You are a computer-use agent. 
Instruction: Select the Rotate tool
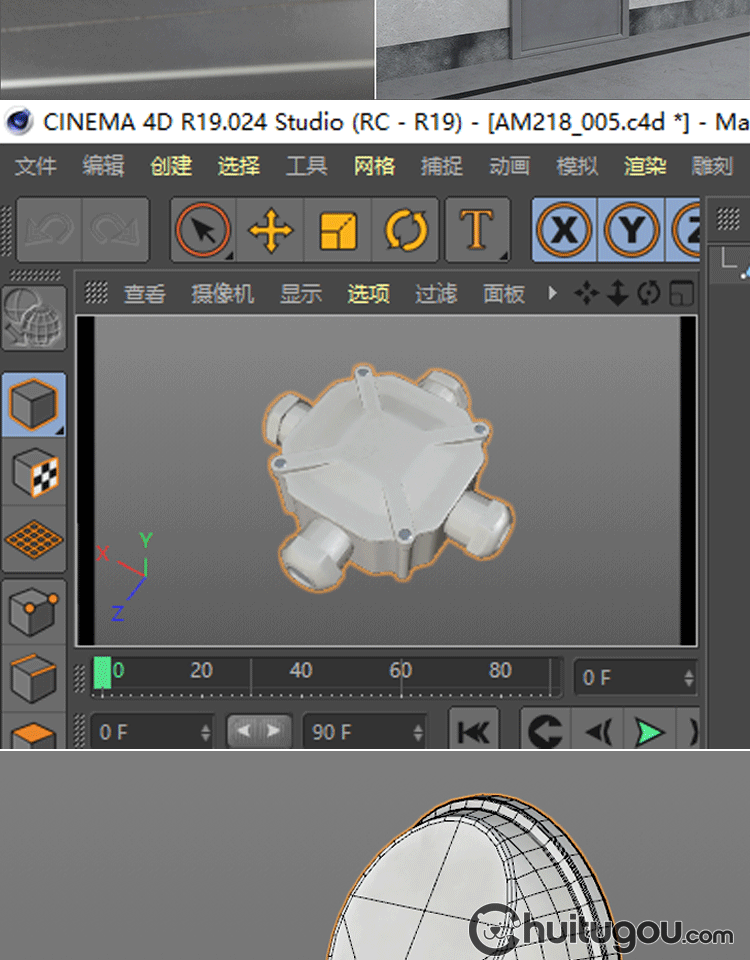click(x=405, y=230)
